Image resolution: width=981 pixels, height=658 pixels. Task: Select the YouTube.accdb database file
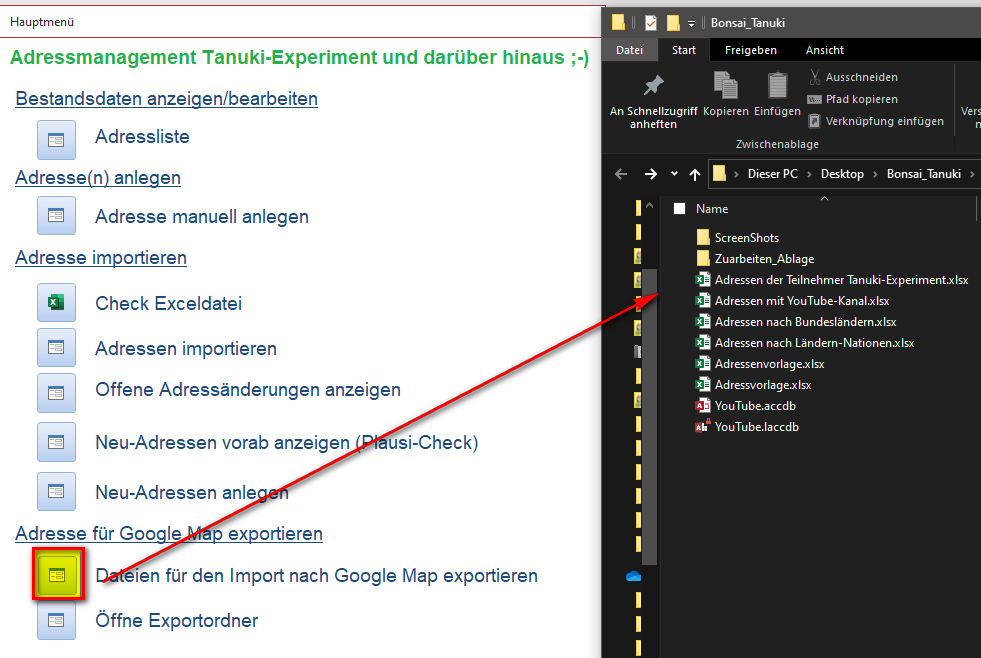(x=755, y=406)
